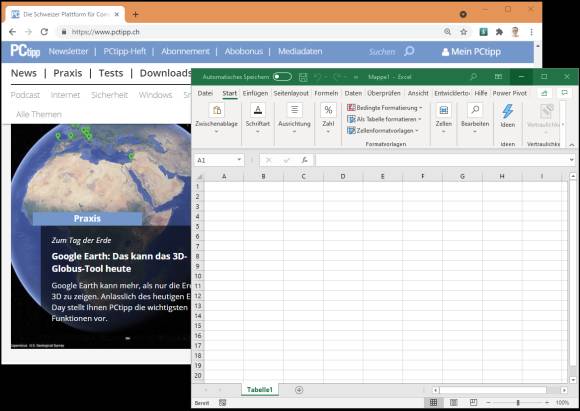580x411 pixels.
Task: Open the Überprüfen ribbon tab
Action: (x=384, y=93)
